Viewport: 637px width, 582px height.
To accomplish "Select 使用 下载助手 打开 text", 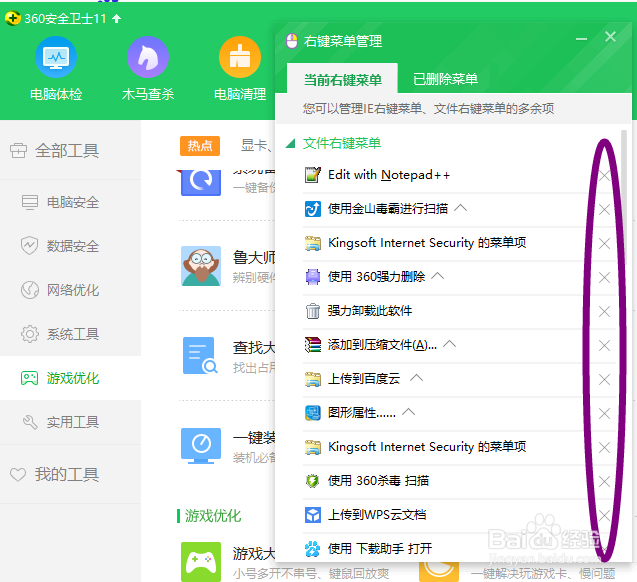I will (380, 549).
